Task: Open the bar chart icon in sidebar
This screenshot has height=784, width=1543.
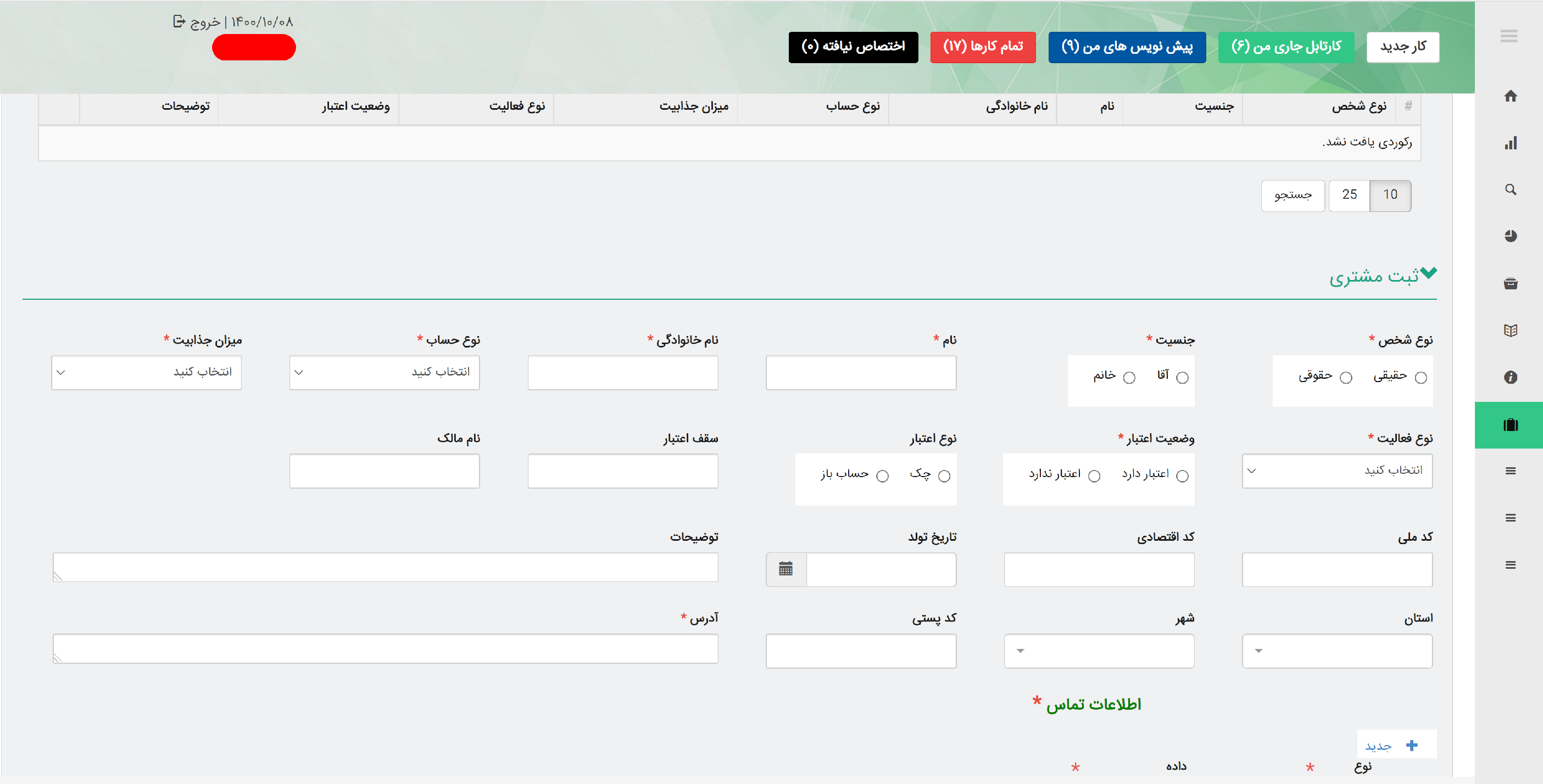Action: 1510,143
